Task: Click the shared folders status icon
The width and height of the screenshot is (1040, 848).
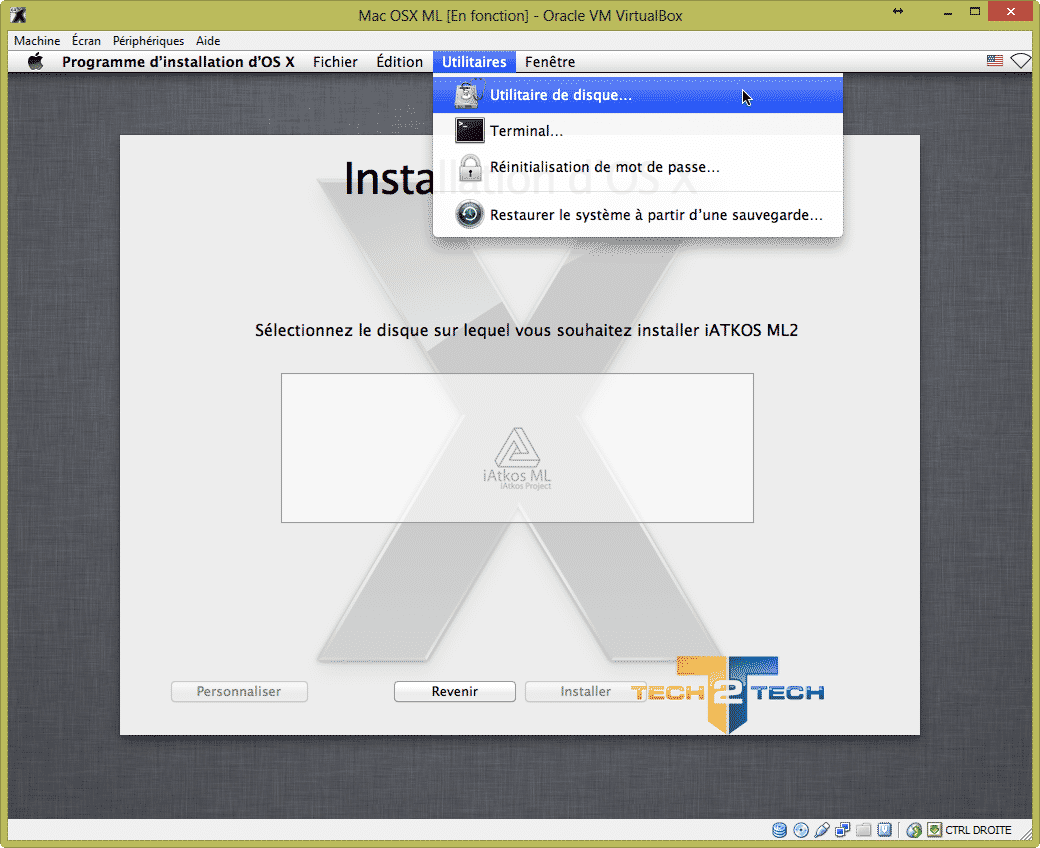Action: 864,830
